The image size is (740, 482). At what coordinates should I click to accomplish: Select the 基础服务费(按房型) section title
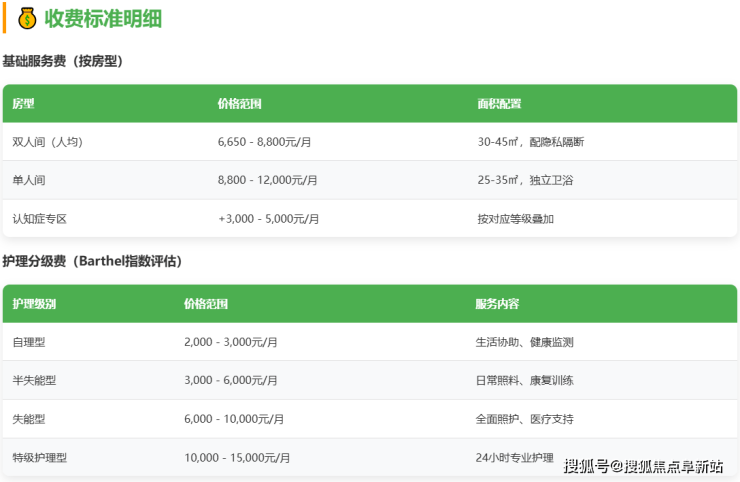(62, 61)
